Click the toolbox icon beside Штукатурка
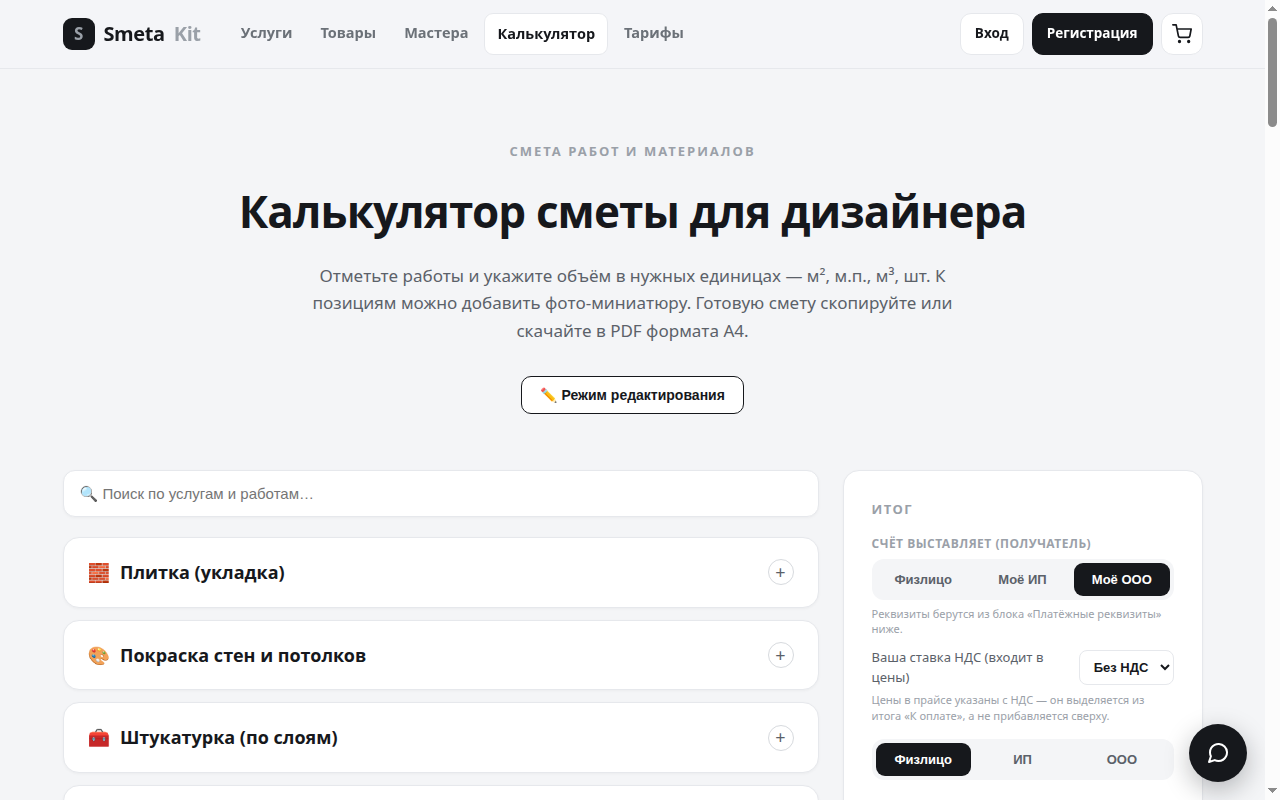This screenshot has height=800, width=1280. click(x=99, y=738)
